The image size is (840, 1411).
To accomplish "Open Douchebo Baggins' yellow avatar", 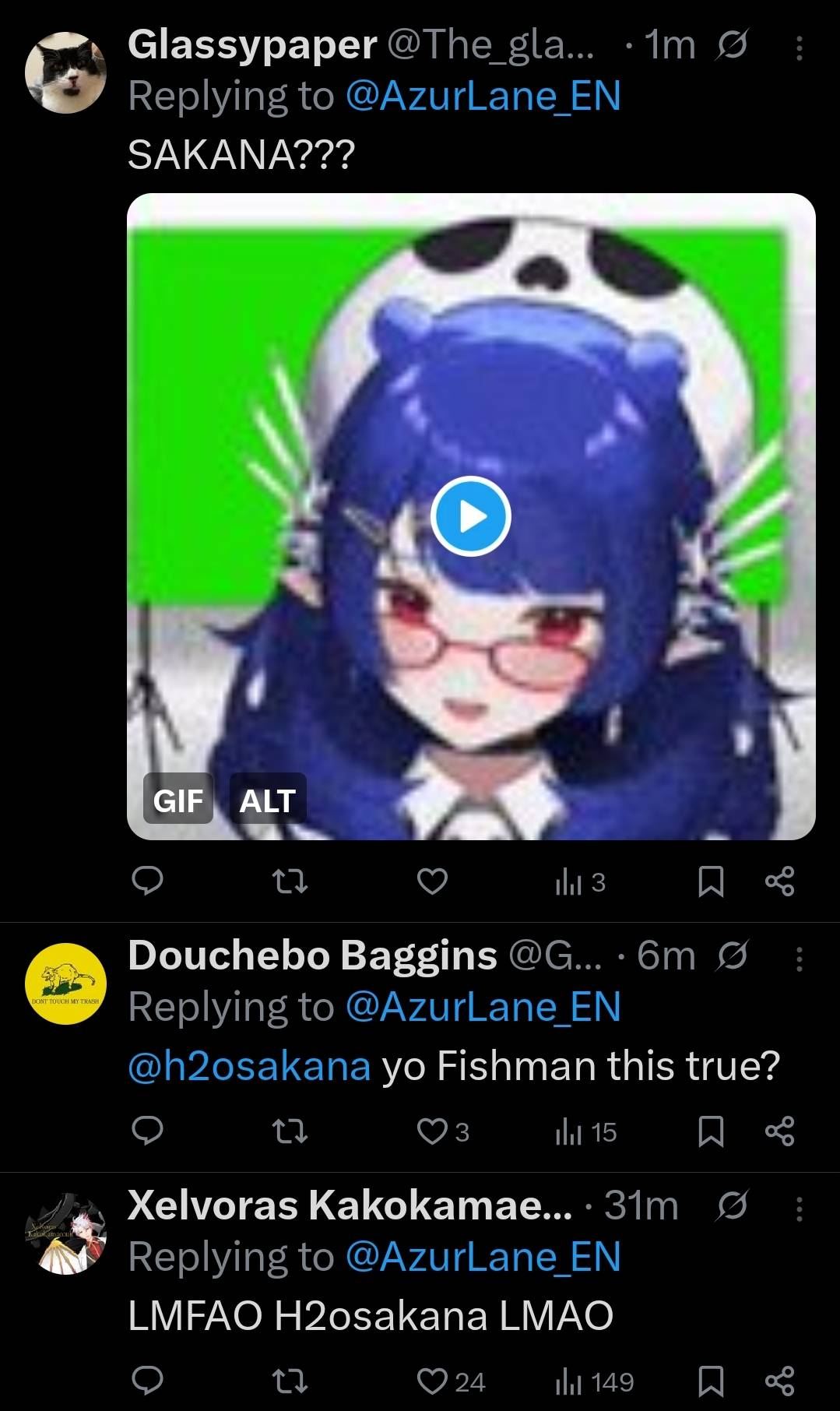I will tap(65, 983).
